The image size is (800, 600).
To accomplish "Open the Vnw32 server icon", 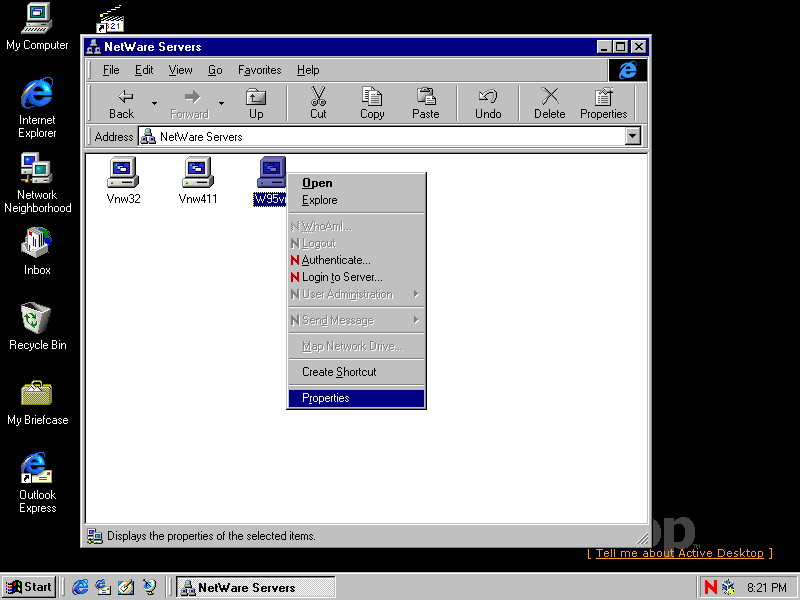I will (123, 173).
